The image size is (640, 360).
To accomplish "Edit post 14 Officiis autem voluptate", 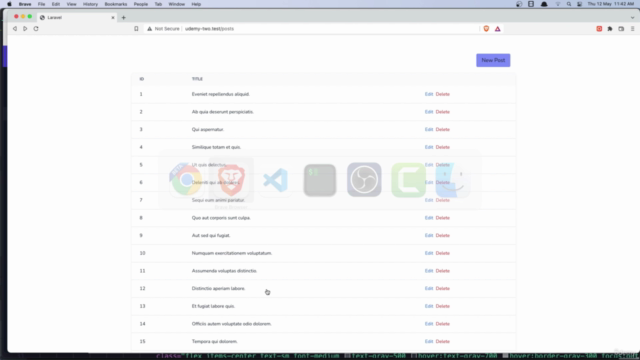I will [x=429, y=324].
